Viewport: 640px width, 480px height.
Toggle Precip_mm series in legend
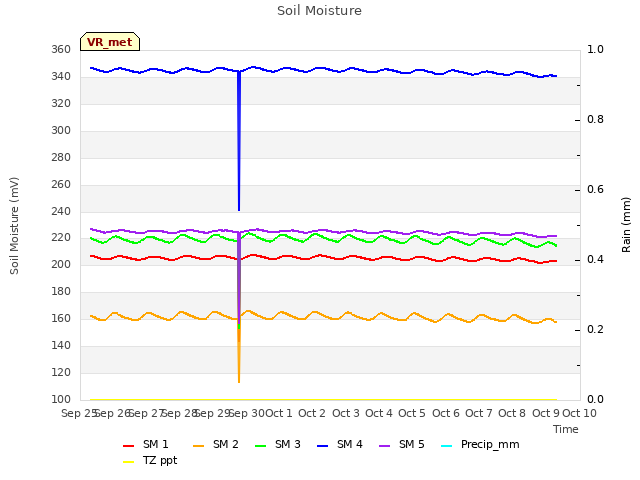[480, 444]
